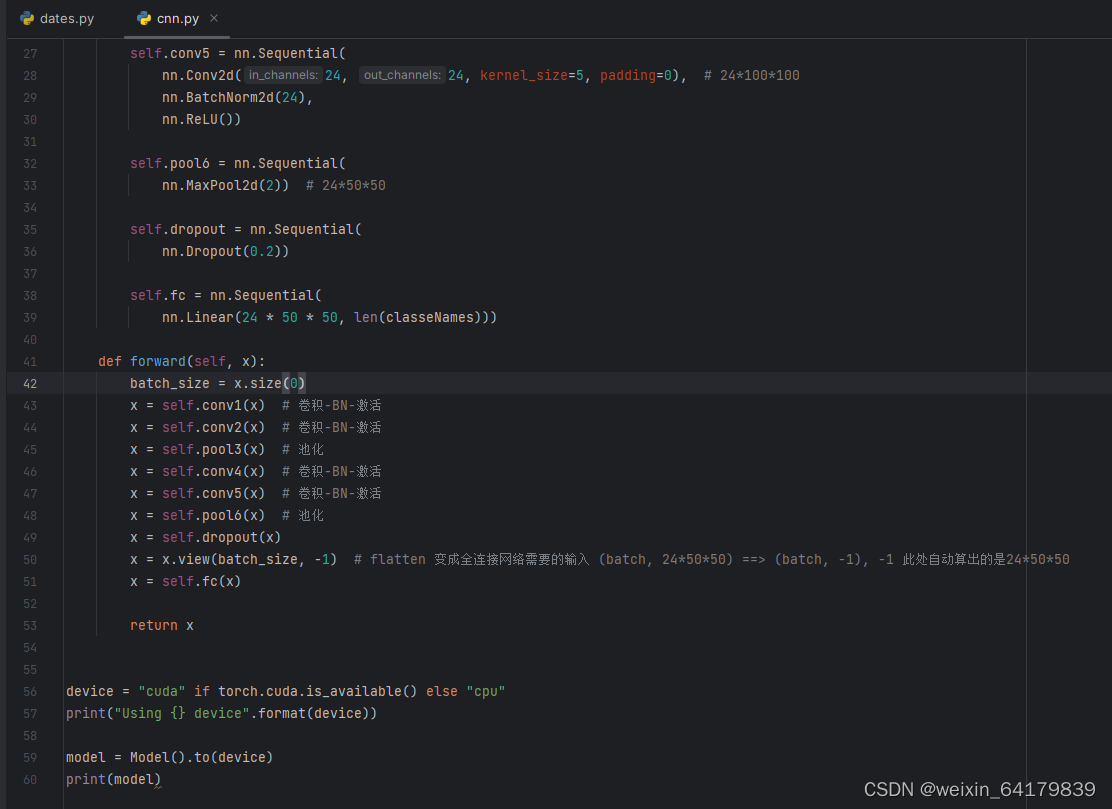Switch to the dates.py tab
Viewport: 1112px width, 809px height.
point(57,18)
